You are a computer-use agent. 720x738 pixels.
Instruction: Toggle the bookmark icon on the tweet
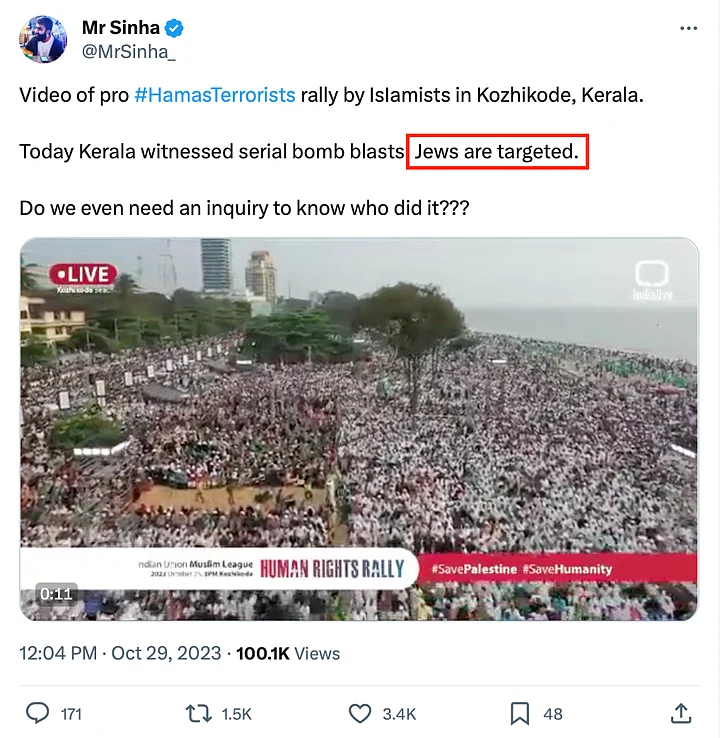point(520,713)
